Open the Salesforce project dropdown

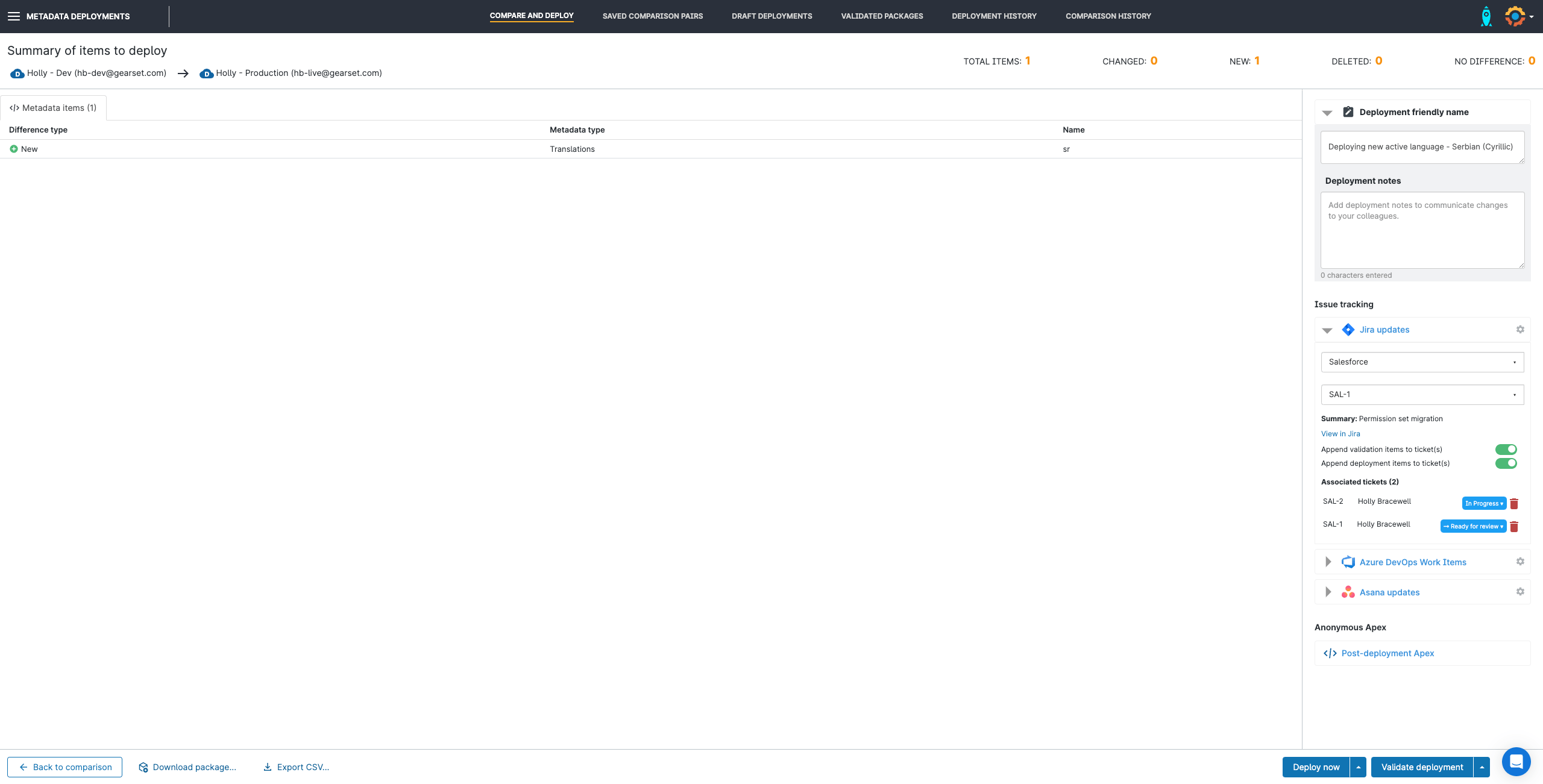1422,362
